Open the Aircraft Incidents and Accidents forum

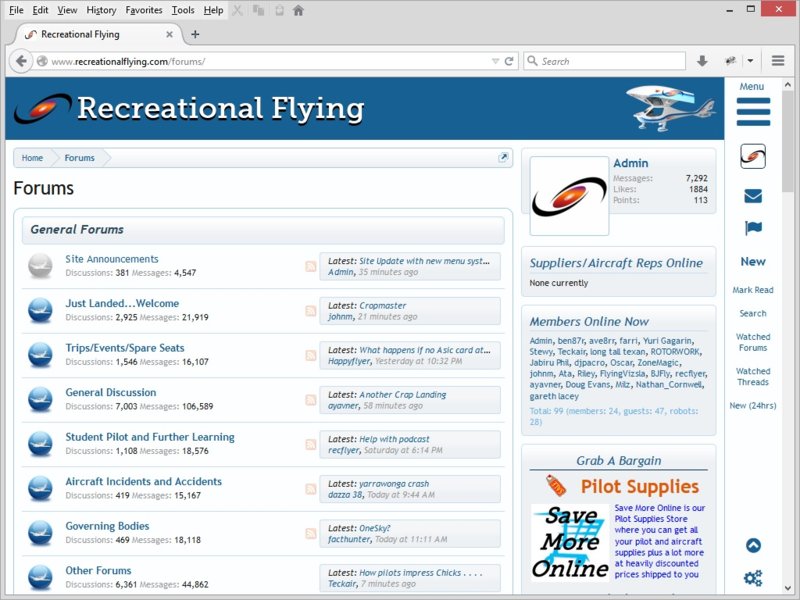pyautogui.click(x=143, y=482)
